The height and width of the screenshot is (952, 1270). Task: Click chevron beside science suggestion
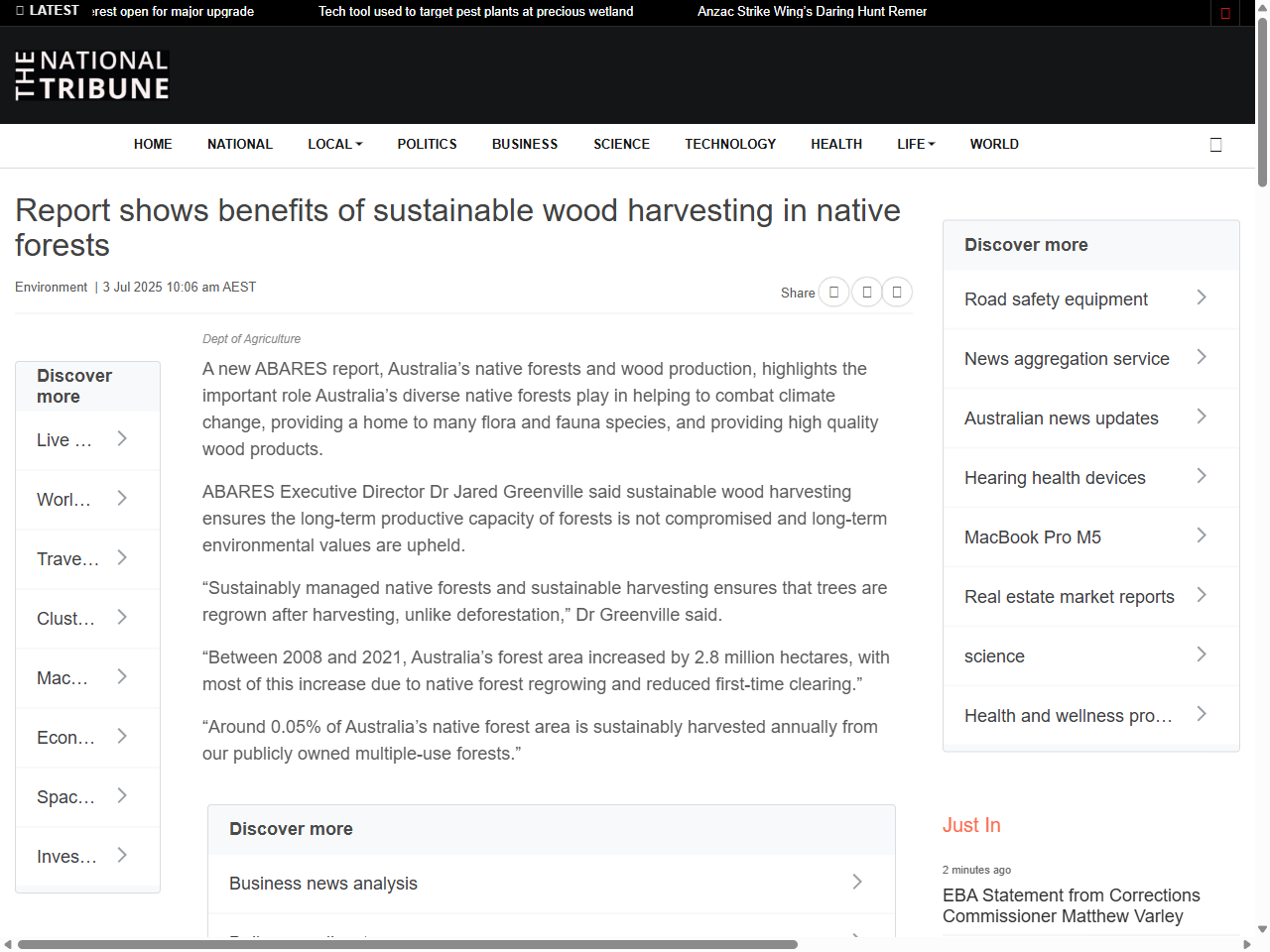pos(1202,654)
